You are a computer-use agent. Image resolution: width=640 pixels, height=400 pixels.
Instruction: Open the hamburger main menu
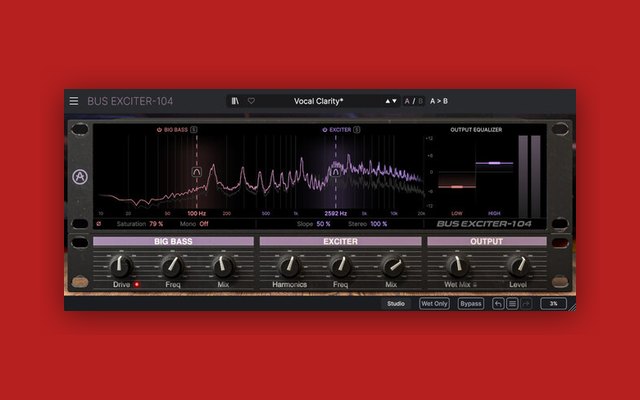coord(73,101)
